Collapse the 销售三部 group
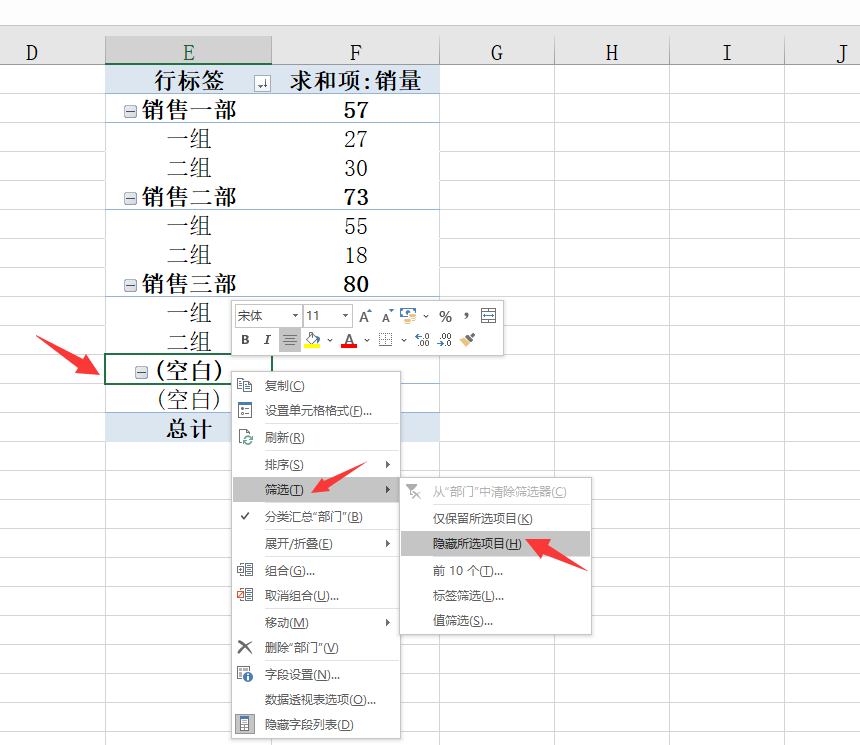Screen dimensions: 860x745 point(130,285)
